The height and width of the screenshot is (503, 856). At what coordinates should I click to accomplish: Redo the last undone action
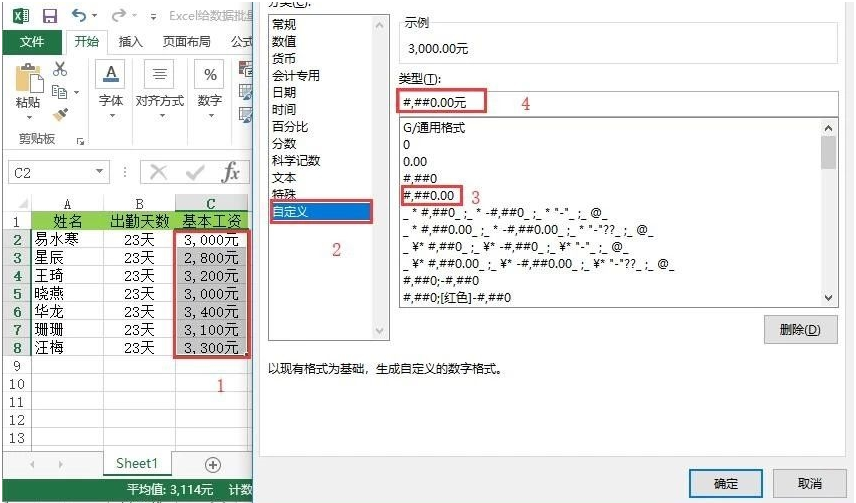click(x=118, y=16)
